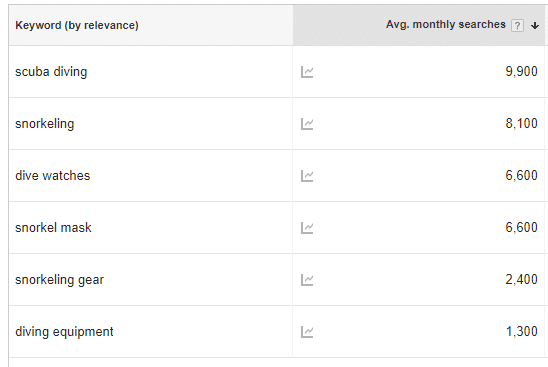Sort by Avg. monthly searches column
The image size is (548, 367).
tap(446, 24)
